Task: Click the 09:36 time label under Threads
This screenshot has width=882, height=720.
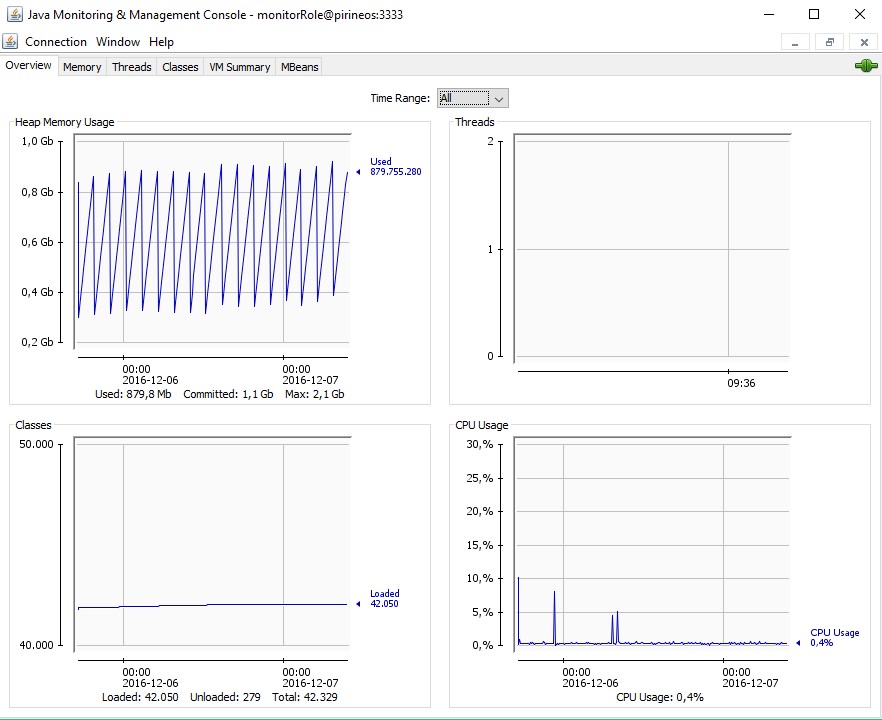Action: pyautogui.click(x=741, y=384)
